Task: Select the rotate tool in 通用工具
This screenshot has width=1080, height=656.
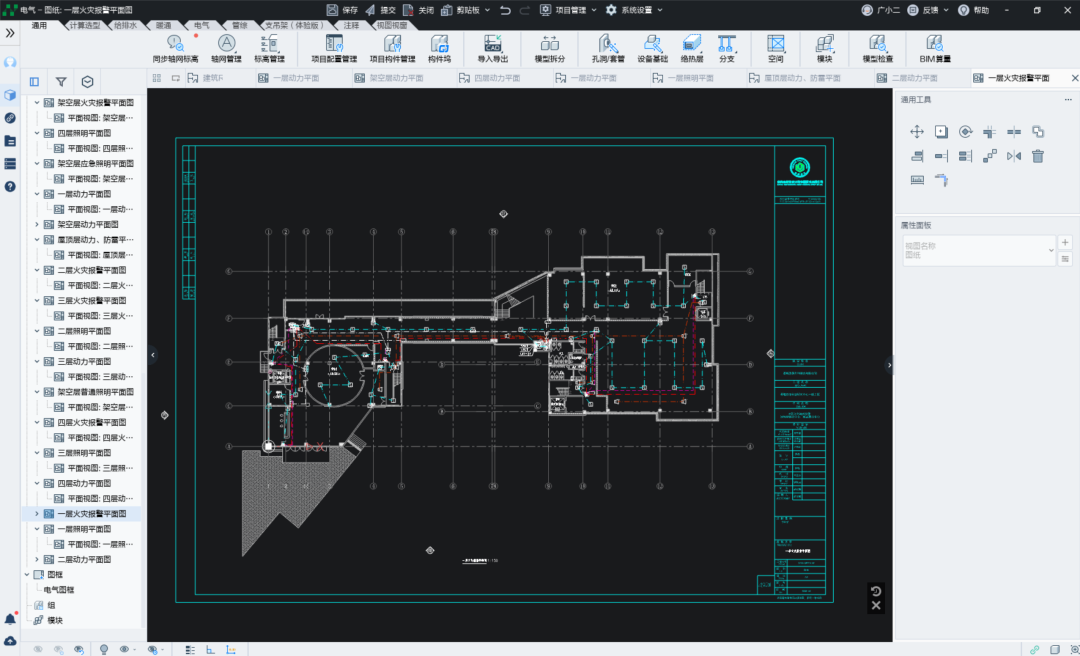Action: [966, 132]
